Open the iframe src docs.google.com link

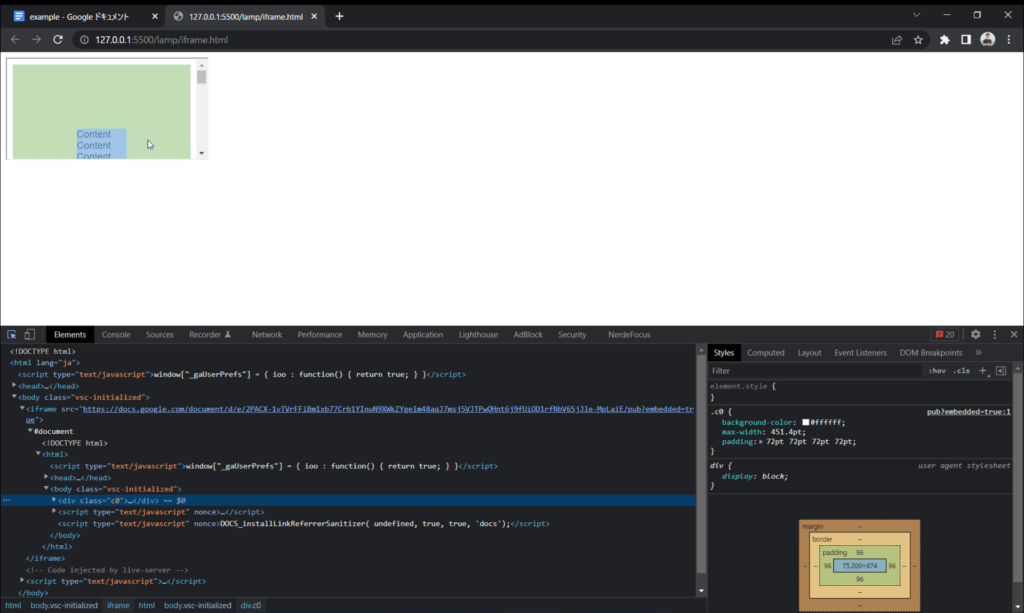tap(388, 409)
